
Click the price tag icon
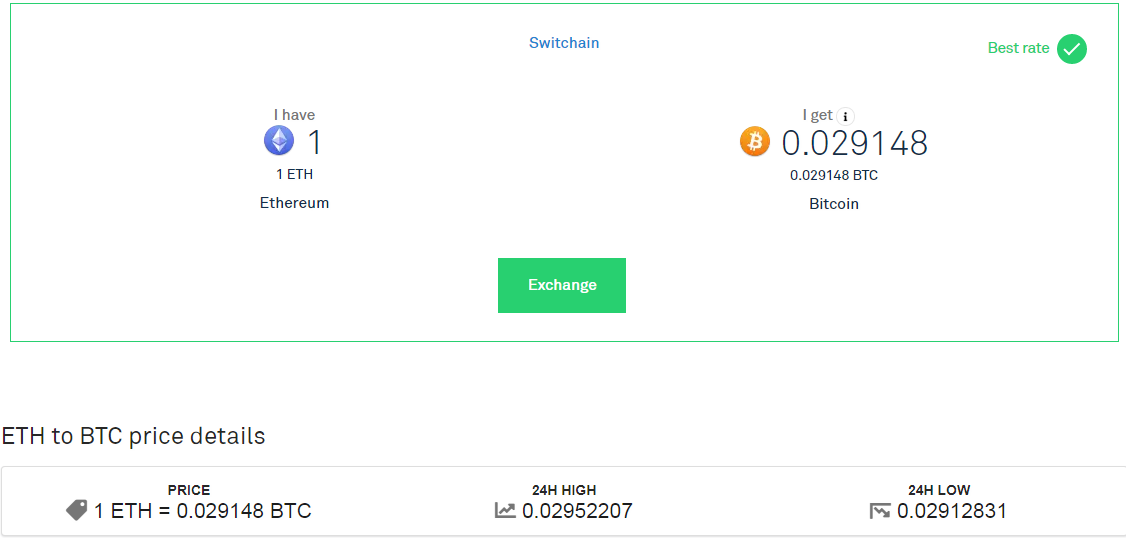(x=76, y=511)
